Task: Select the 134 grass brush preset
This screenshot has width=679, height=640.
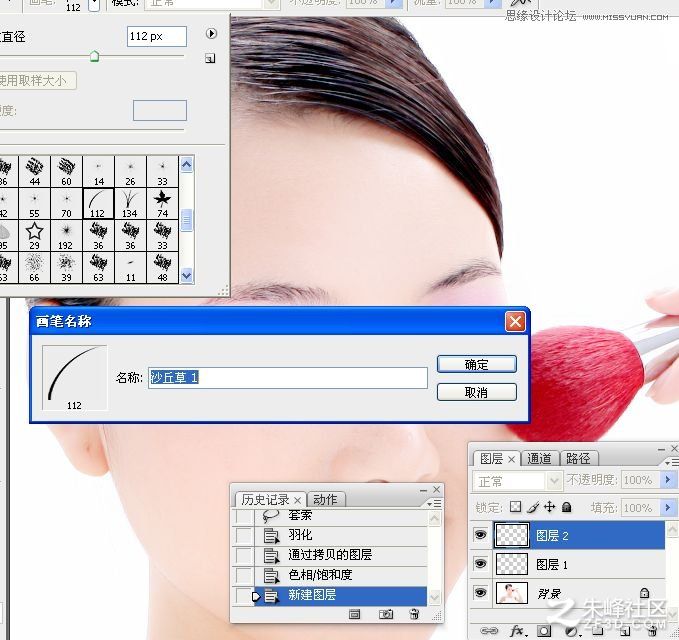Action: tap(130, 203)
